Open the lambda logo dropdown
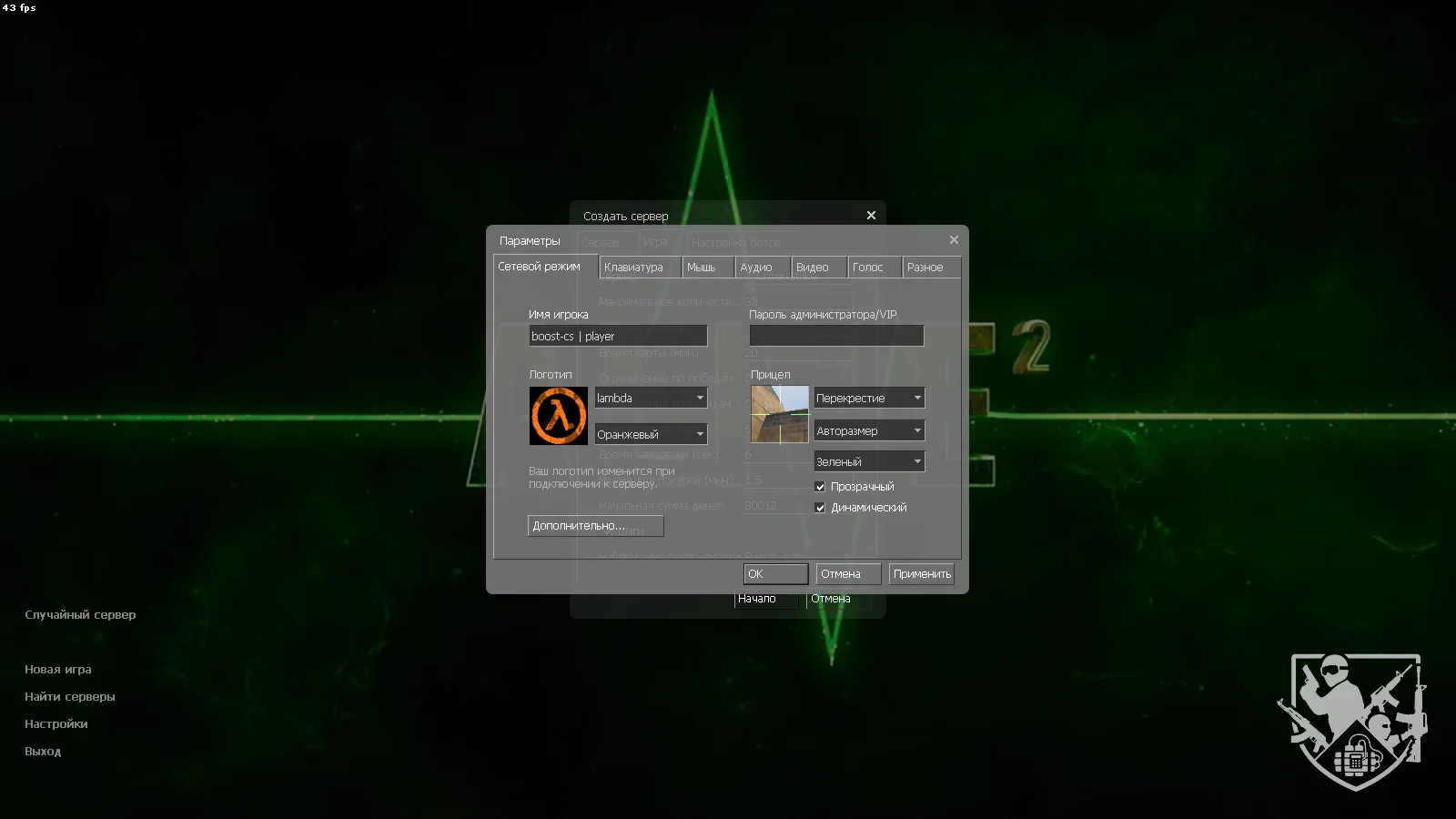Image resolution: width=1456 pixels, height=819 pixels. 651,399
